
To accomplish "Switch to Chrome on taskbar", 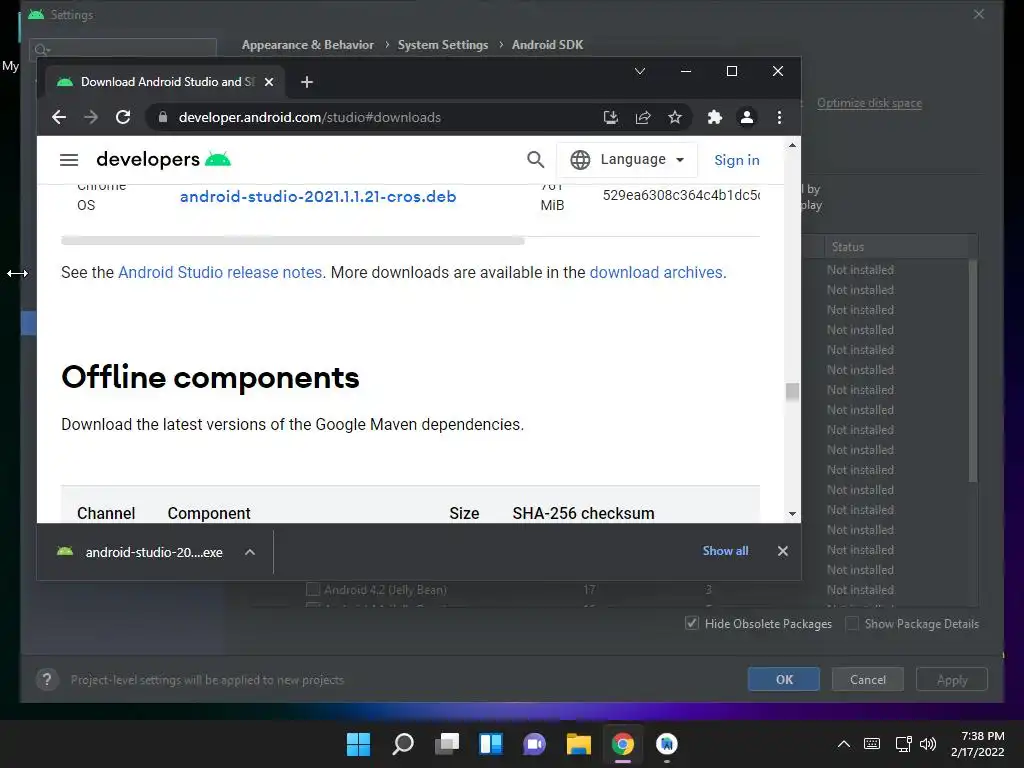I will 622,744.
